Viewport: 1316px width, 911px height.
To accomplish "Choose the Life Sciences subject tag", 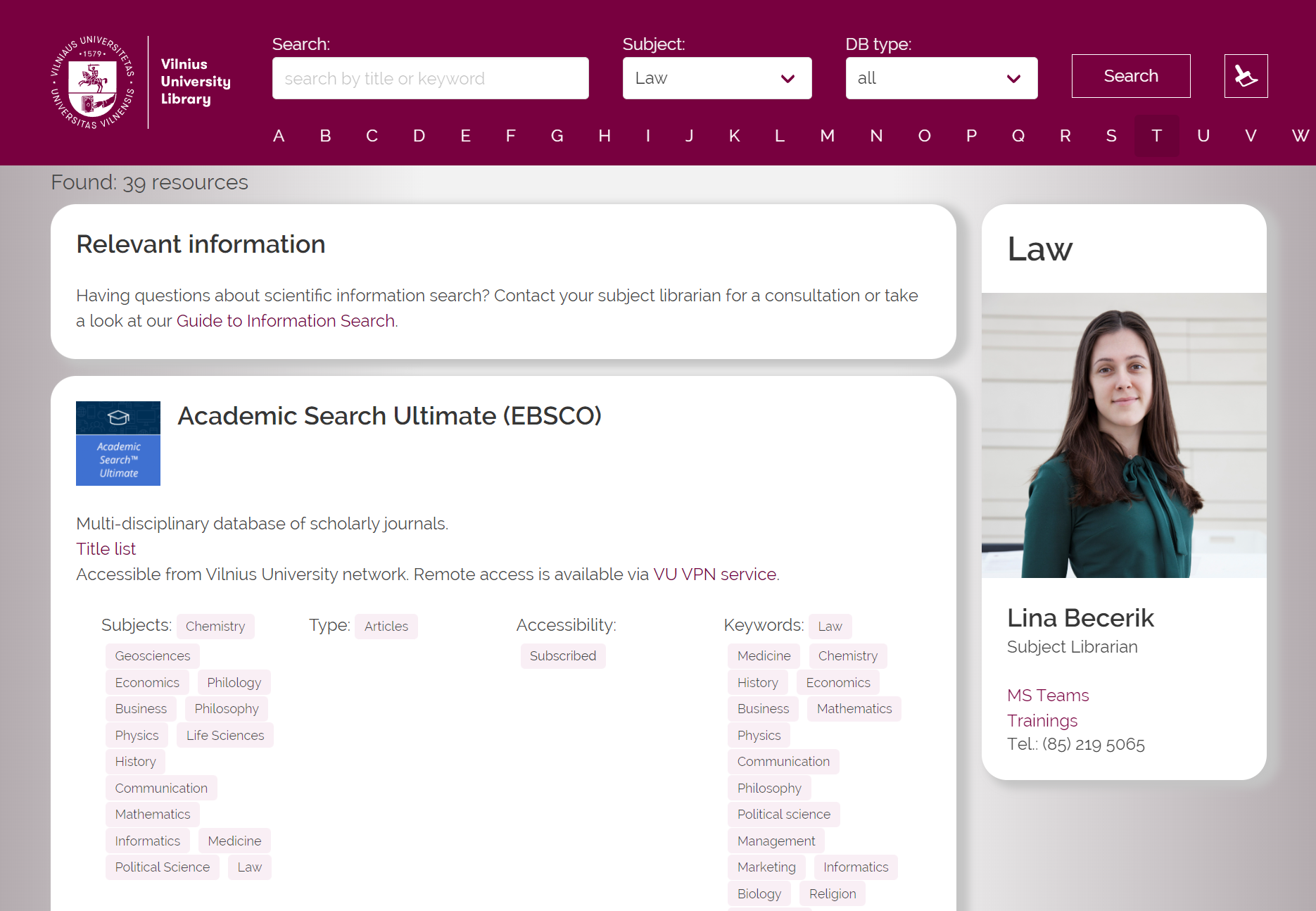I will point(224,736).
